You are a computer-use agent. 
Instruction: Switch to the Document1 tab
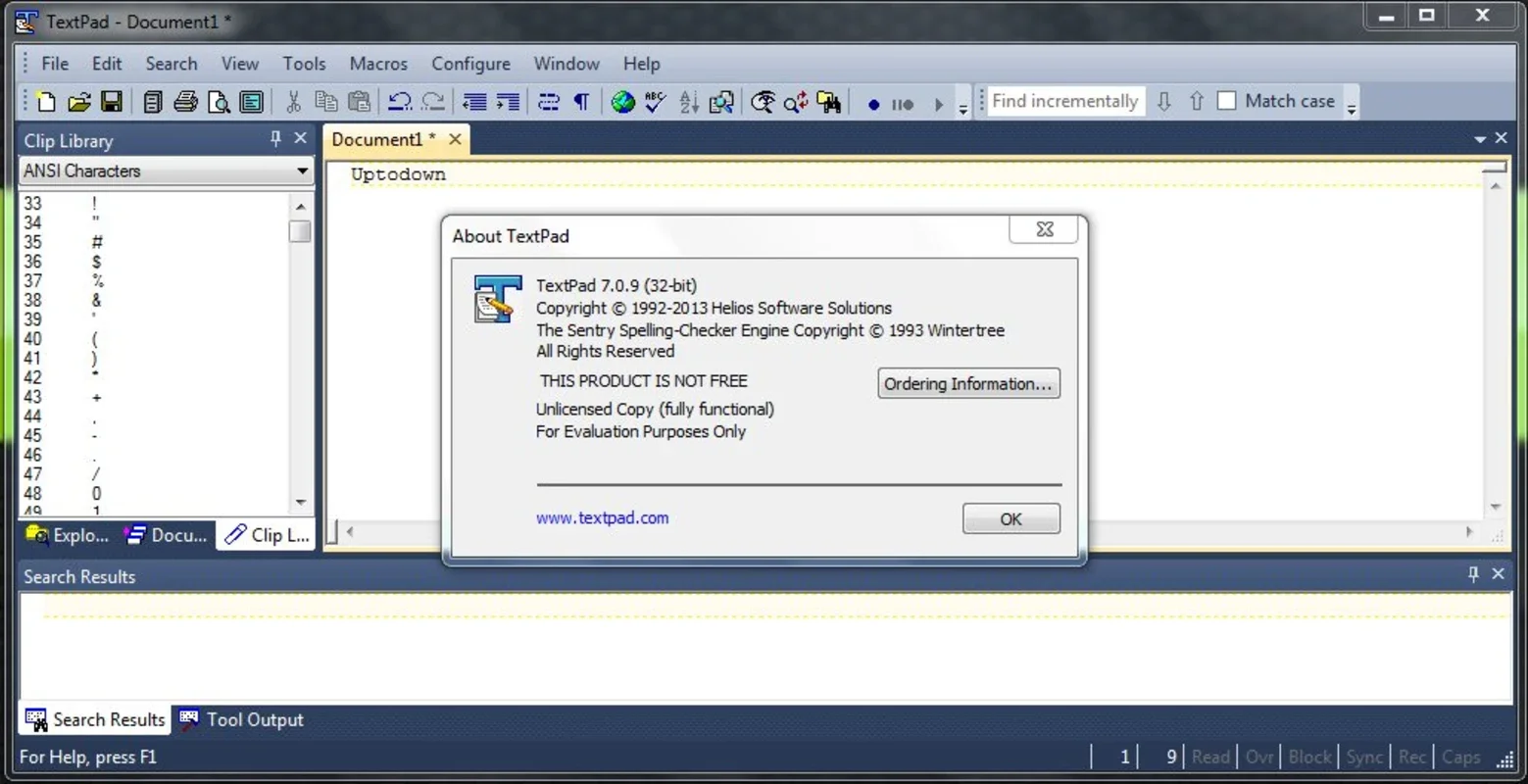382,140
